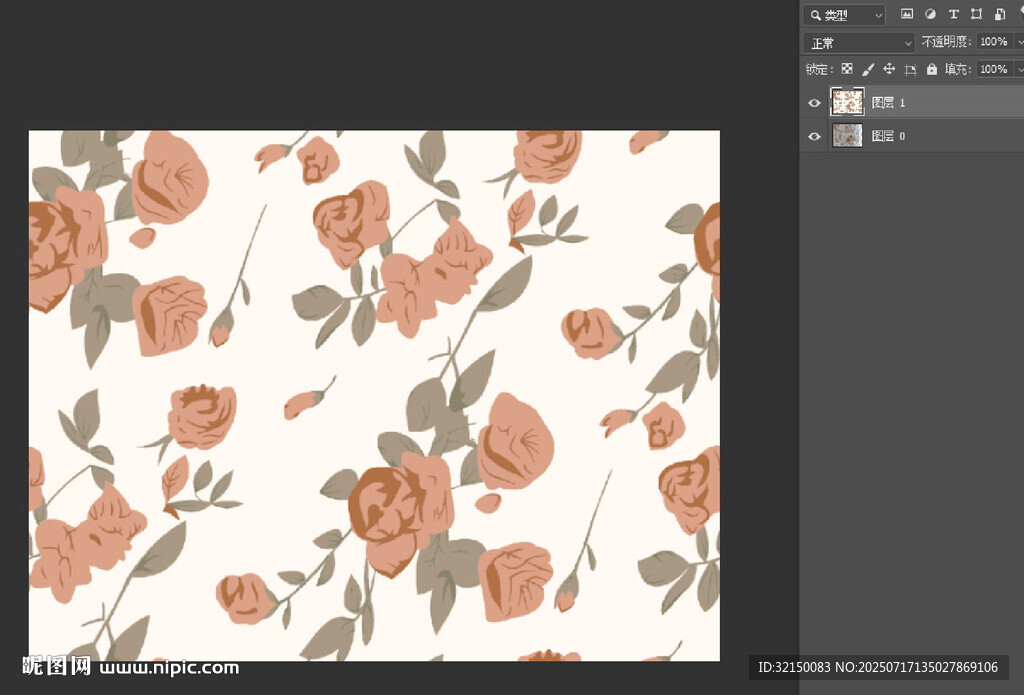This screenshot has height=695, width=1024.
Task: Select layer name 图层 0
Action: click(x=888, y=136)
